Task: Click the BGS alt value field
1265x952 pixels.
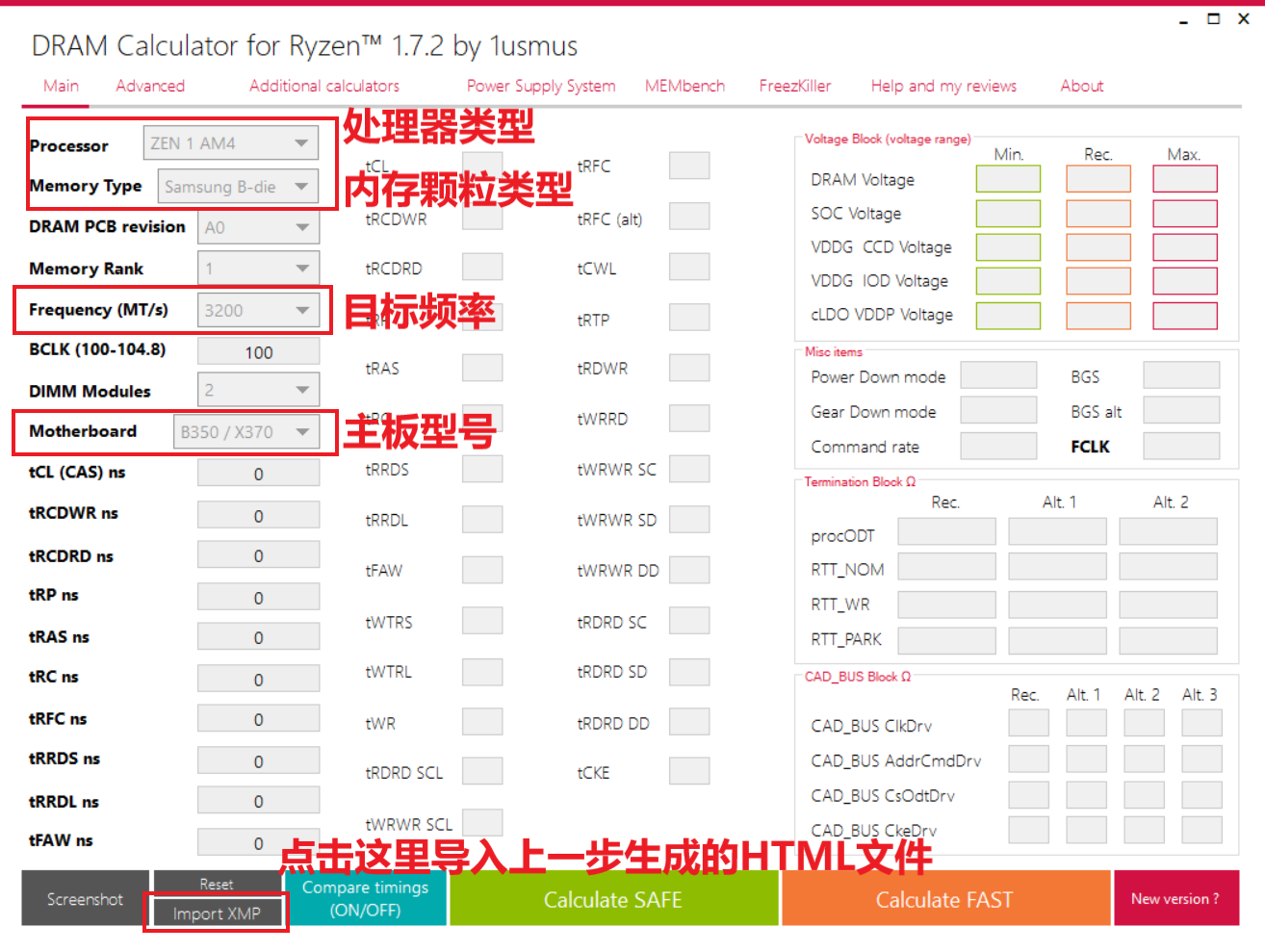Action: coord(1181,410)
